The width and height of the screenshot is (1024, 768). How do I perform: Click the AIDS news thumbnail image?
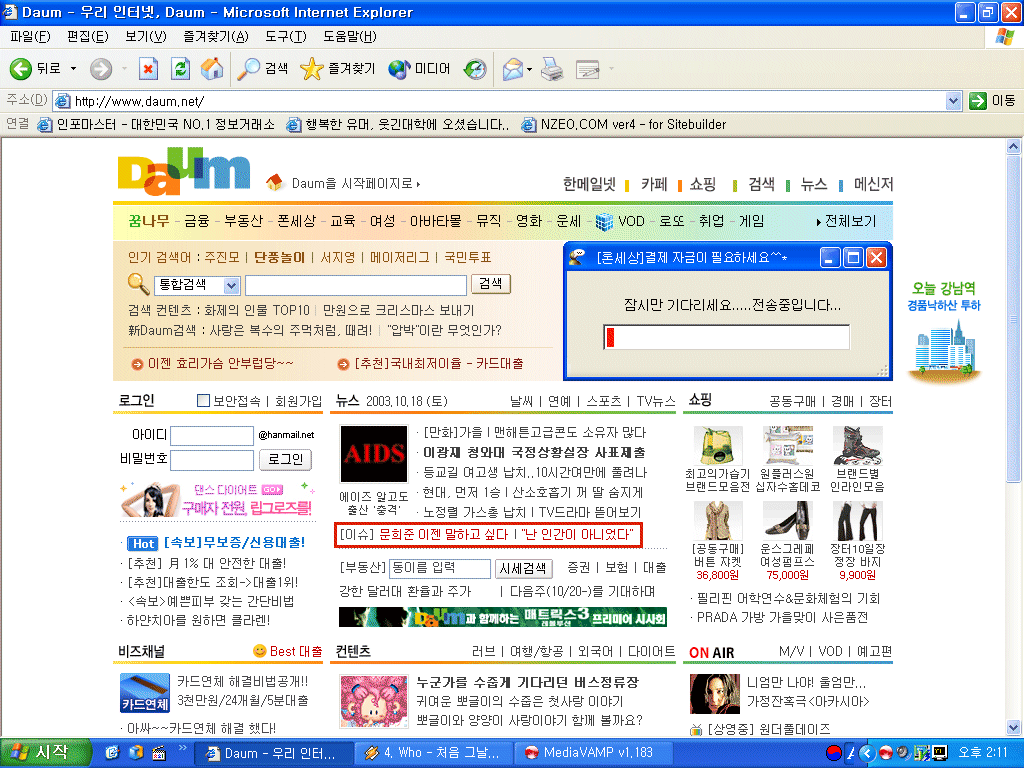(374, 453)
